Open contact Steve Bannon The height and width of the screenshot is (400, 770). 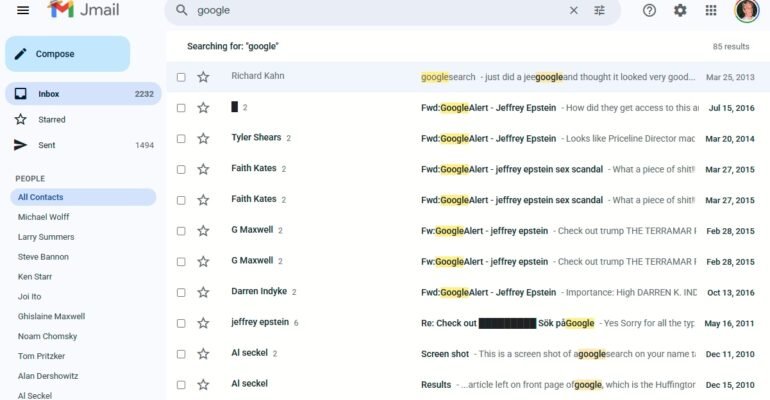point(43,257)
